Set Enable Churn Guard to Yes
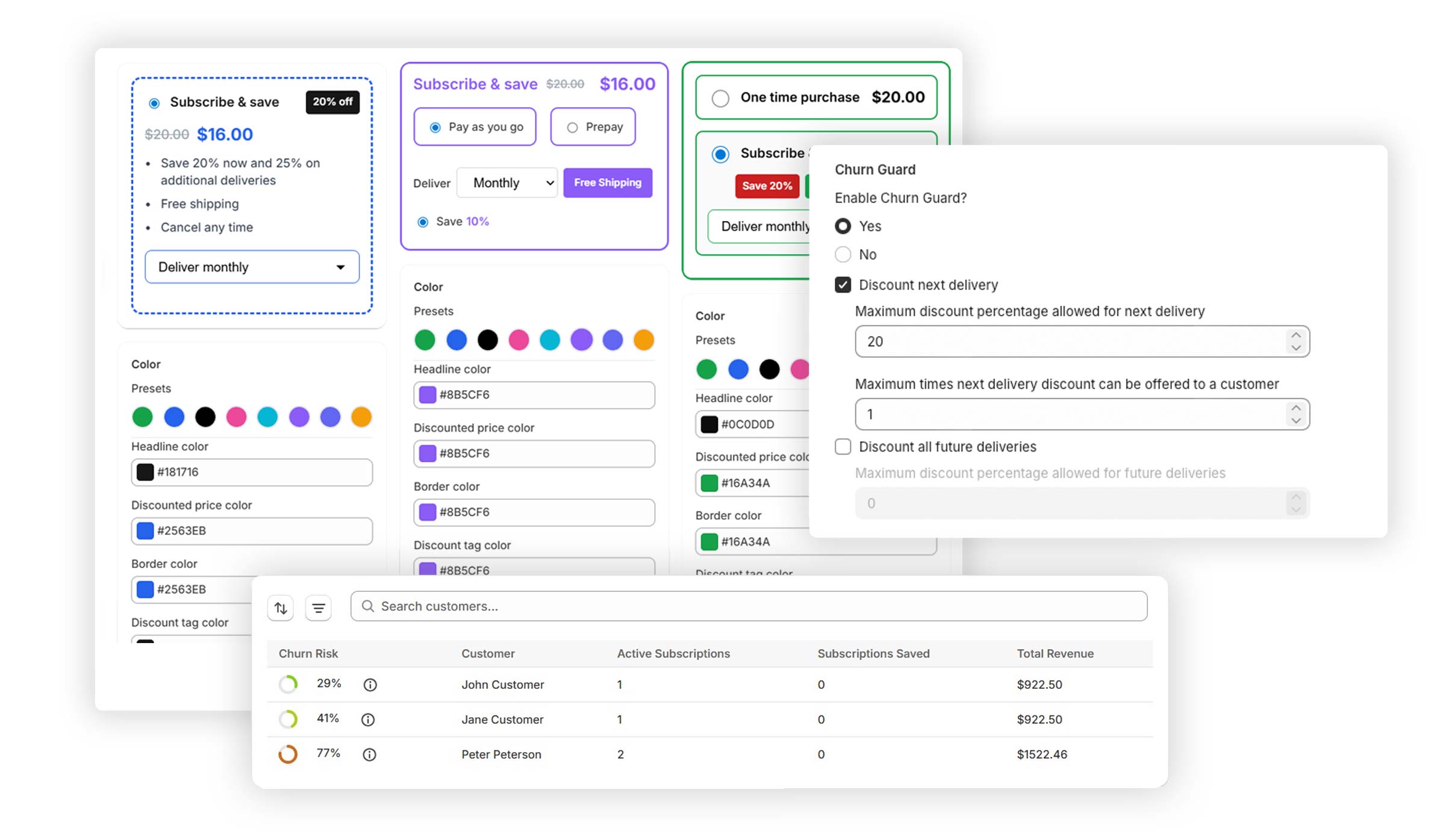Screen dimensions: 1443x840 click(x=843, y=226)
